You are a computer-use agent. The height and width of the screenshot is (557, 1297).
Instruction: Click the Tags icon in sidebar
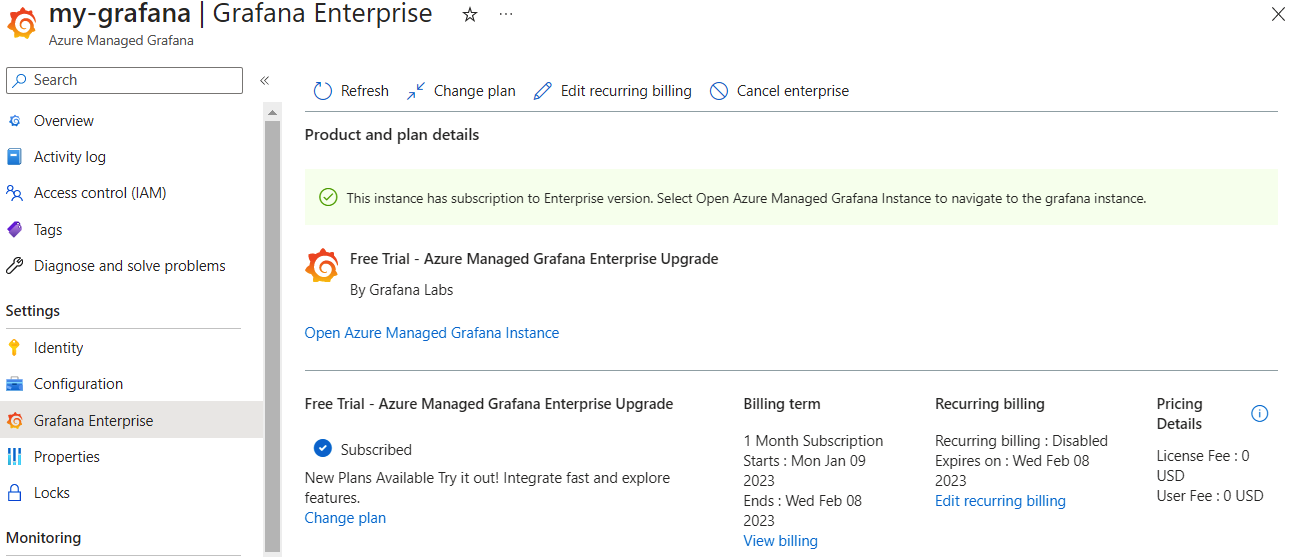14,230
